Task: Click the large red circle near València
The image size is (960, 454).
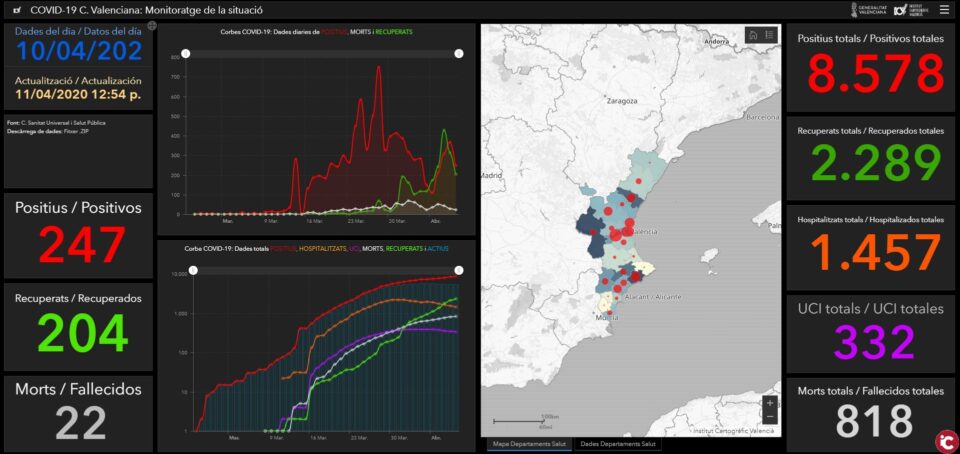Action: 616,235
